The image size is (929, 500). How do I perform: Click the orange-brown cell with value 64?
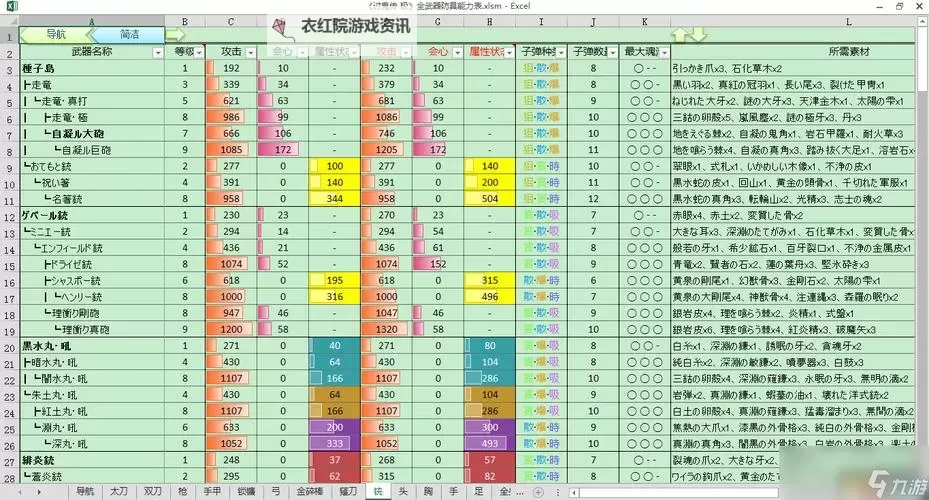click(x=334, y=395)
